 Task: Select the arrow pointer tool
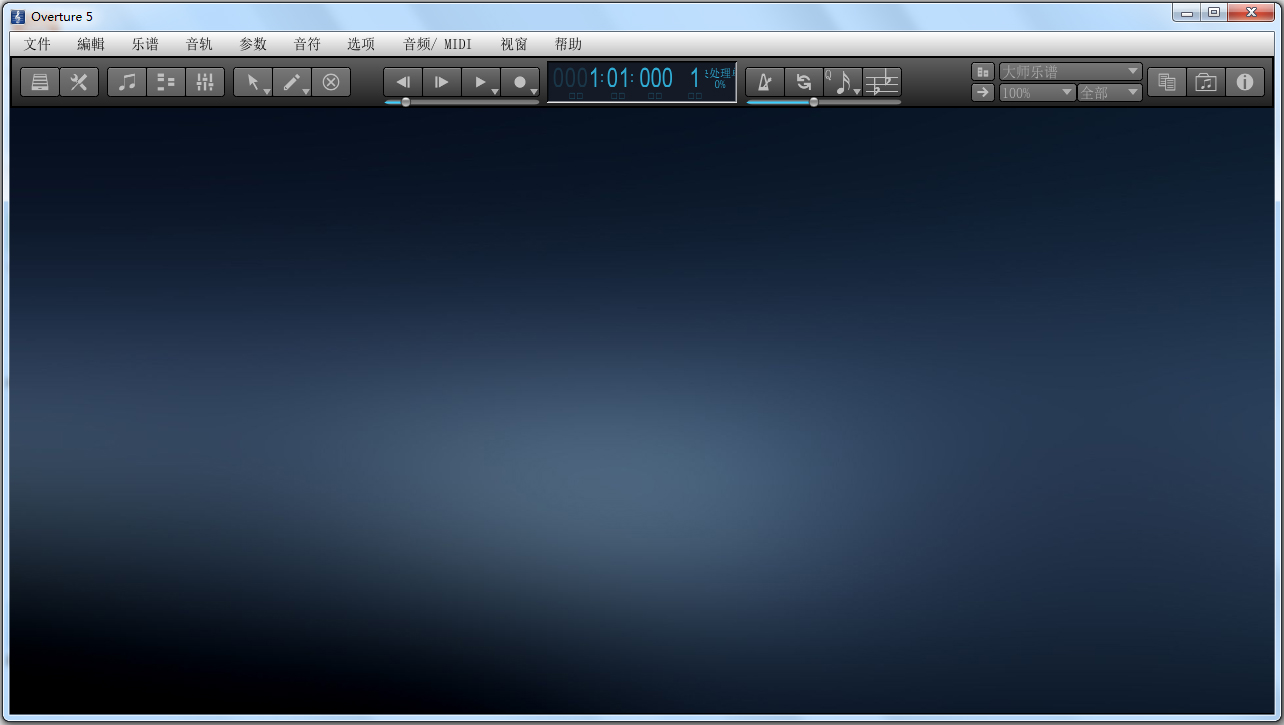[x=253, y=83]
